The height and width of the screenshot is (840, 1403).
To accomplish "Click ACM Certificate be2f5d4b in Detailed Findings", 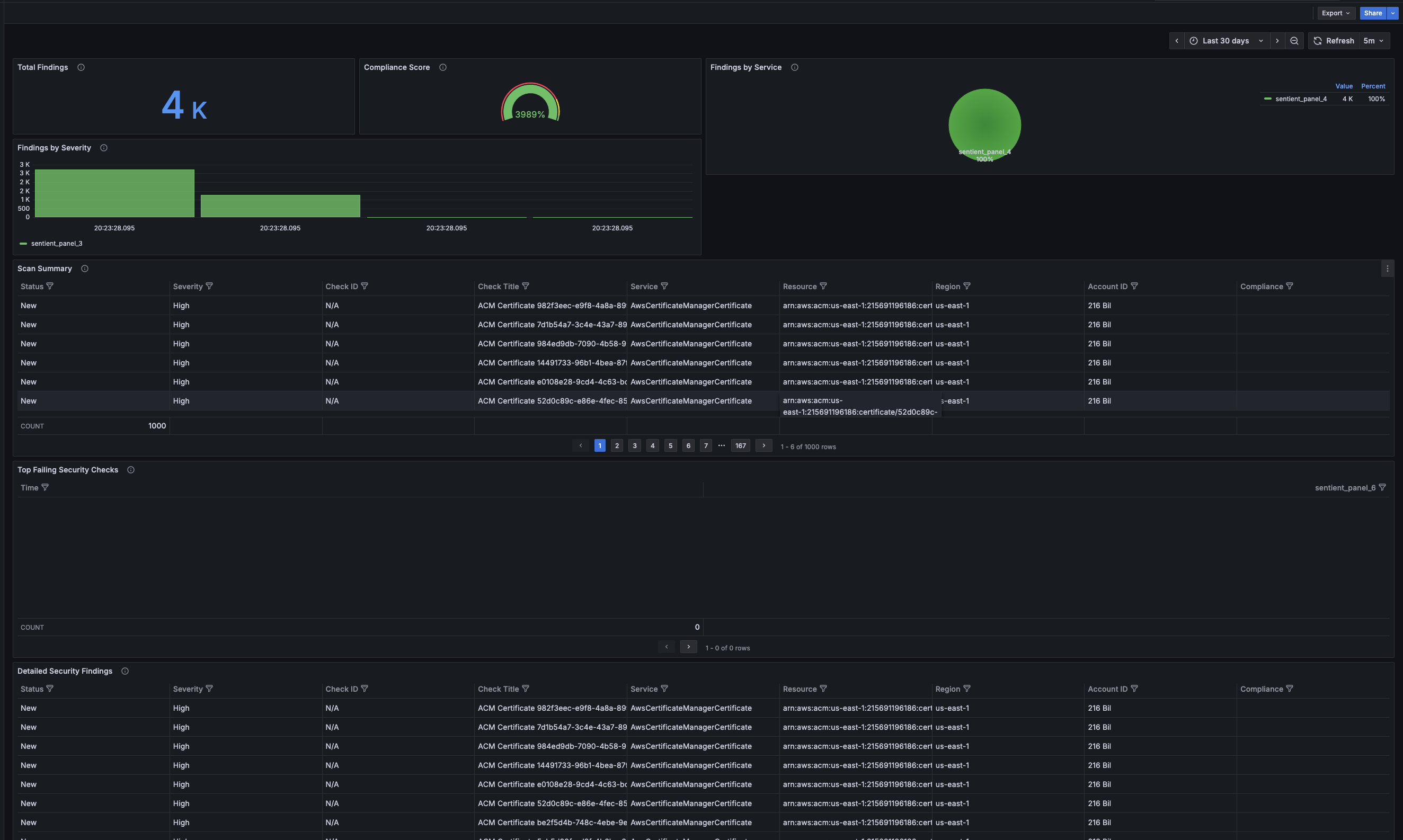I will click(x=552, y=823).
